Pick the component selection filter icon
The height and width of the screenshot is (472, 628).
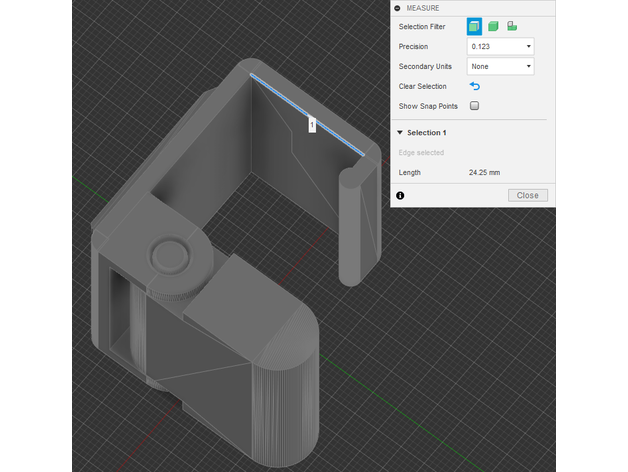[x=511, y=26]
